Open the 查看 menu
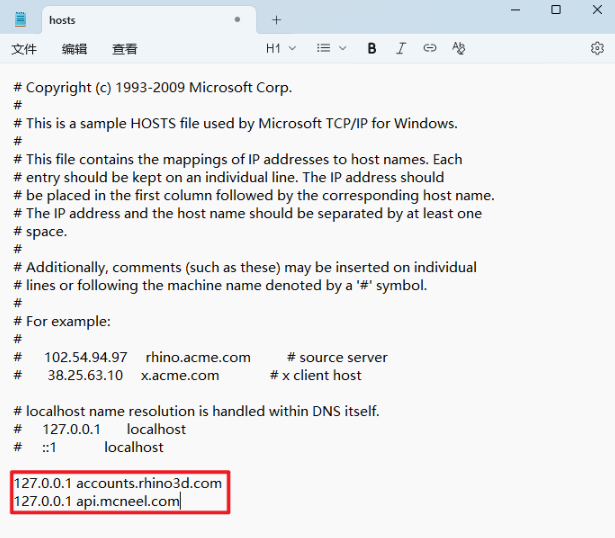Screen dimensions: 615x538 point(125,49)
